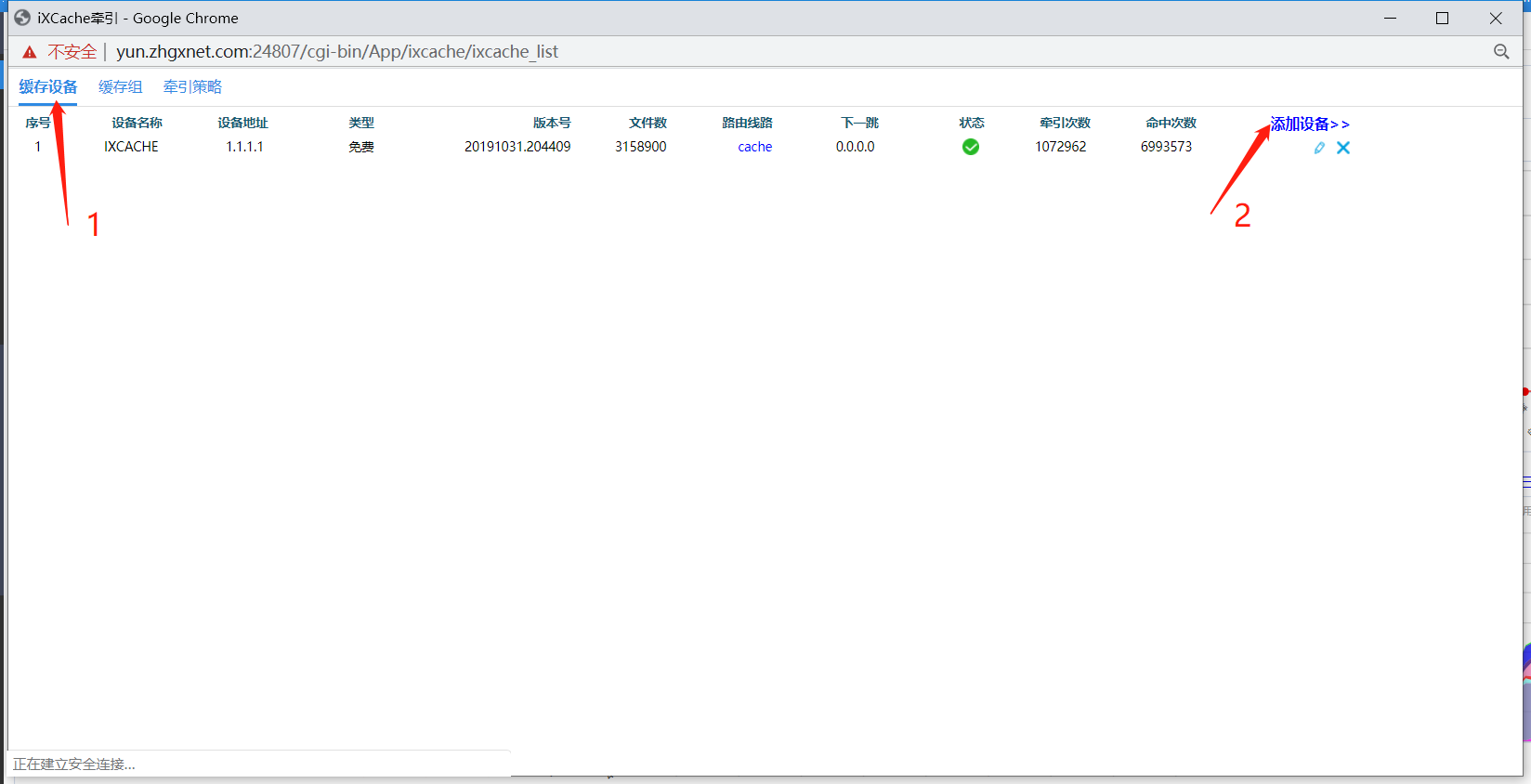Click the 版本号 column header
1531x784 pixels.
click(552, 123)
